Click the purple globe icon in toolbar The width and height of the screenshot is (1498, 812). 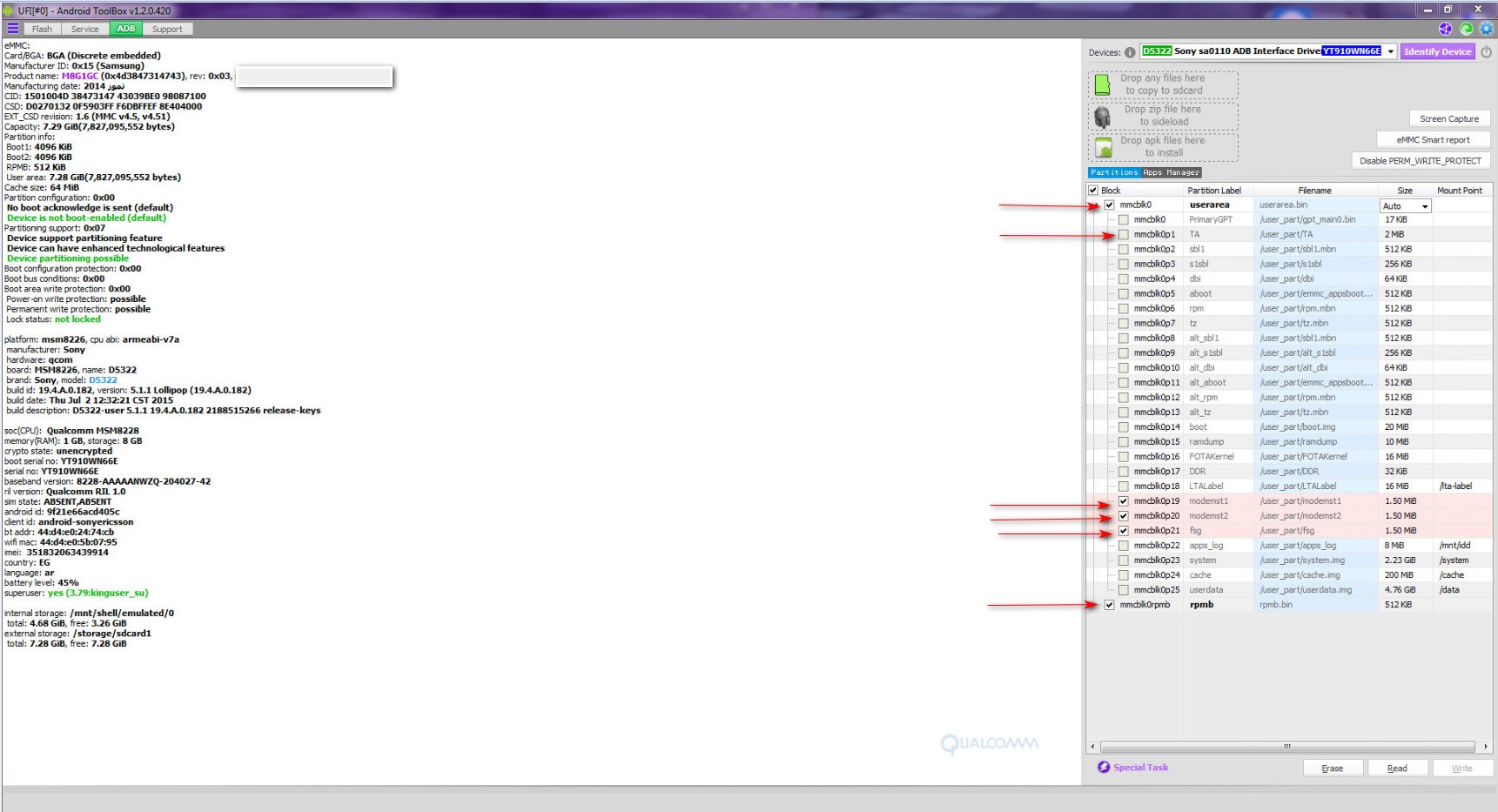(x=1446, y=29)
